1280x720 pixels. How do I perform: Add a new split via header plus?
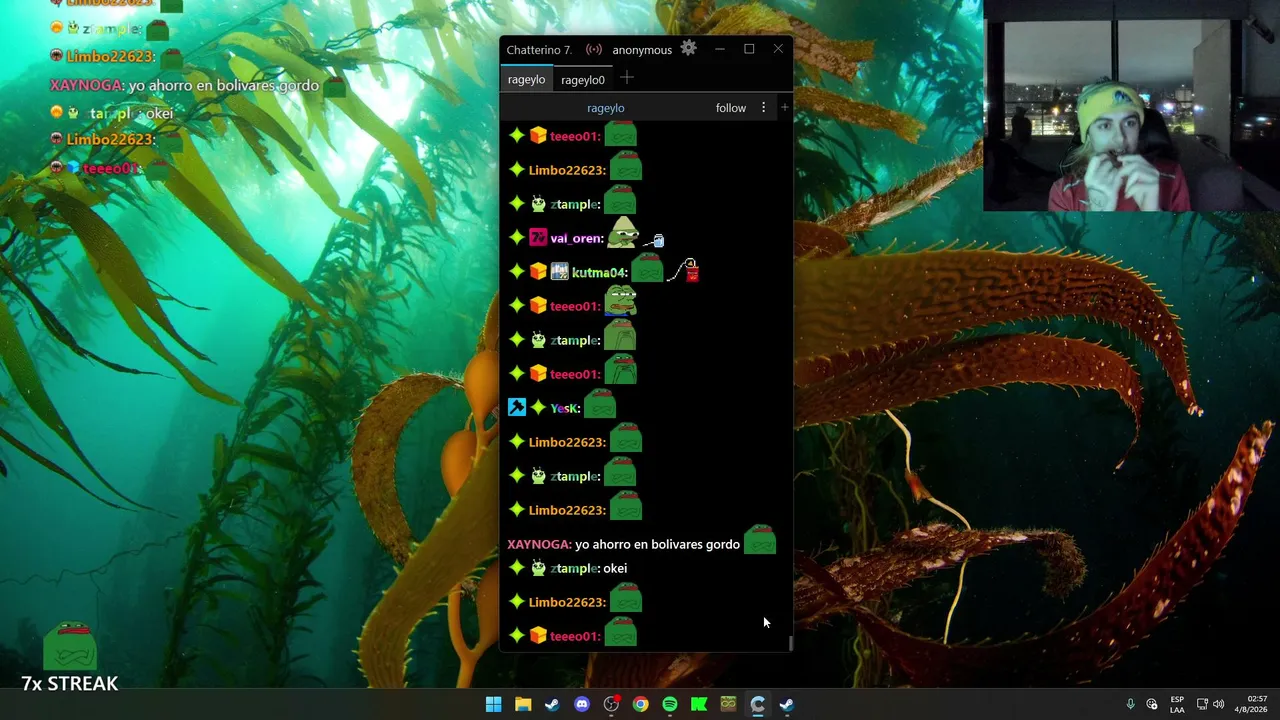tap(785, 107)
